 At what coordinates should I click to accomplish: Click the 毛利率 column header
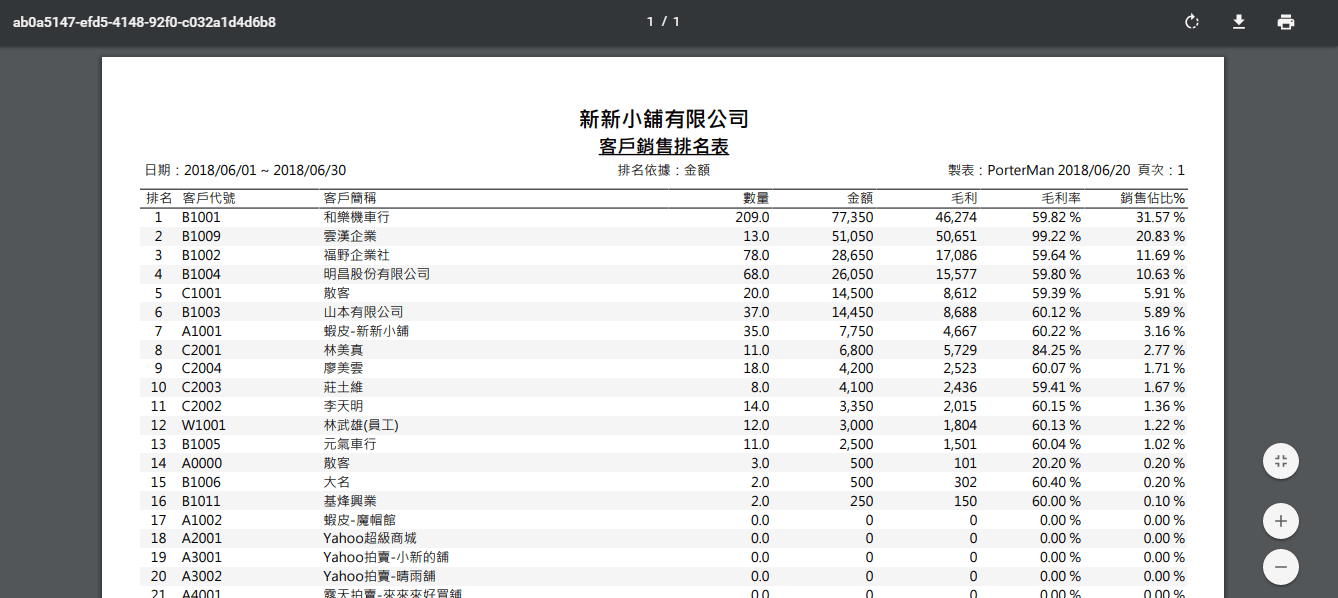pyautogui.click(x=1061, y=198)
